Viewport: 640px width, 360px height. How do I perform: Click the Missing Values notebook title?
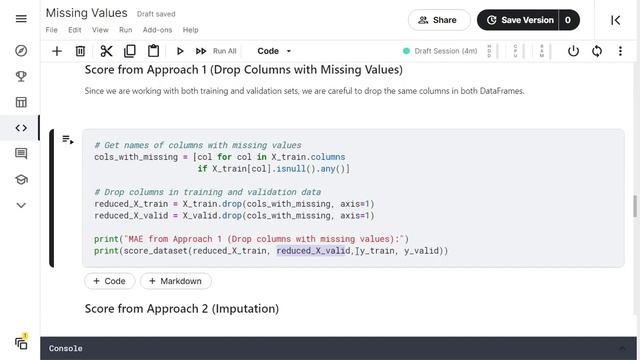pyautogui.click(x=87, y=13)
